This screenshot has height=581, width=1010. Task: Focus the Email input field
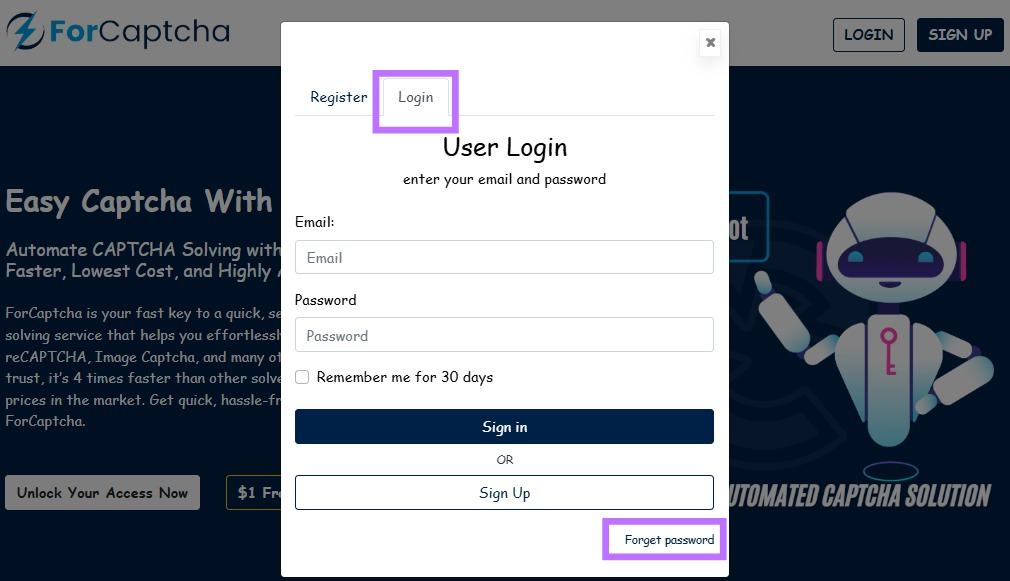click(504, 257)
